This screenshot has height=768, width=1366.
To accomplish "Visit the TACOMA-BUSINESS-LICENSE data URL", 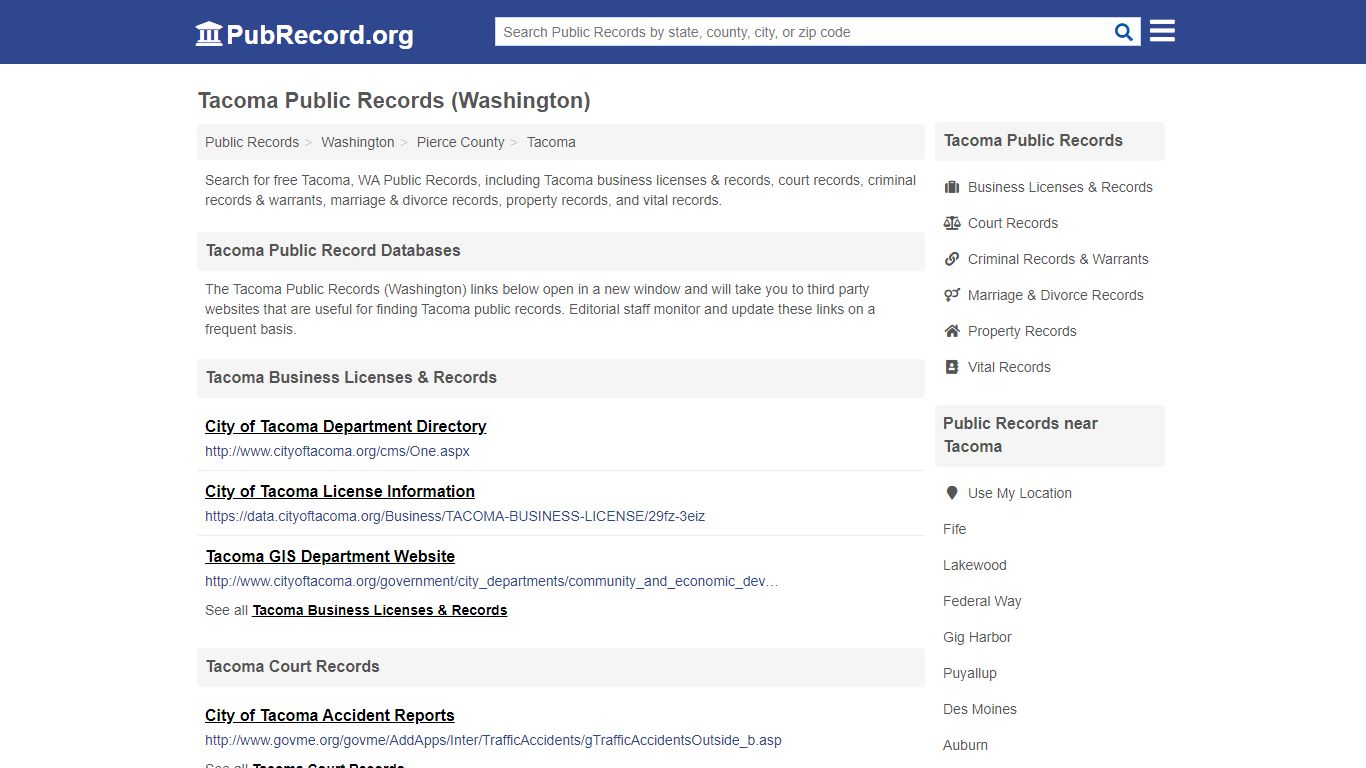I will [455, 516].
